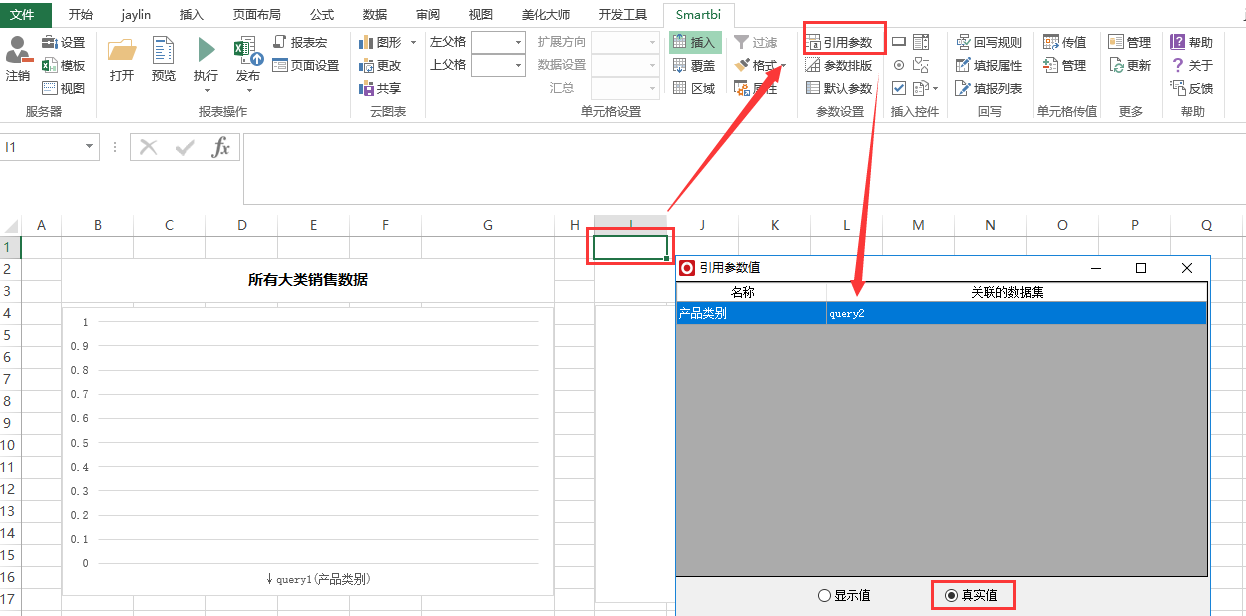
Task: Select the 真实值 radio option
Action: point(970,596)
